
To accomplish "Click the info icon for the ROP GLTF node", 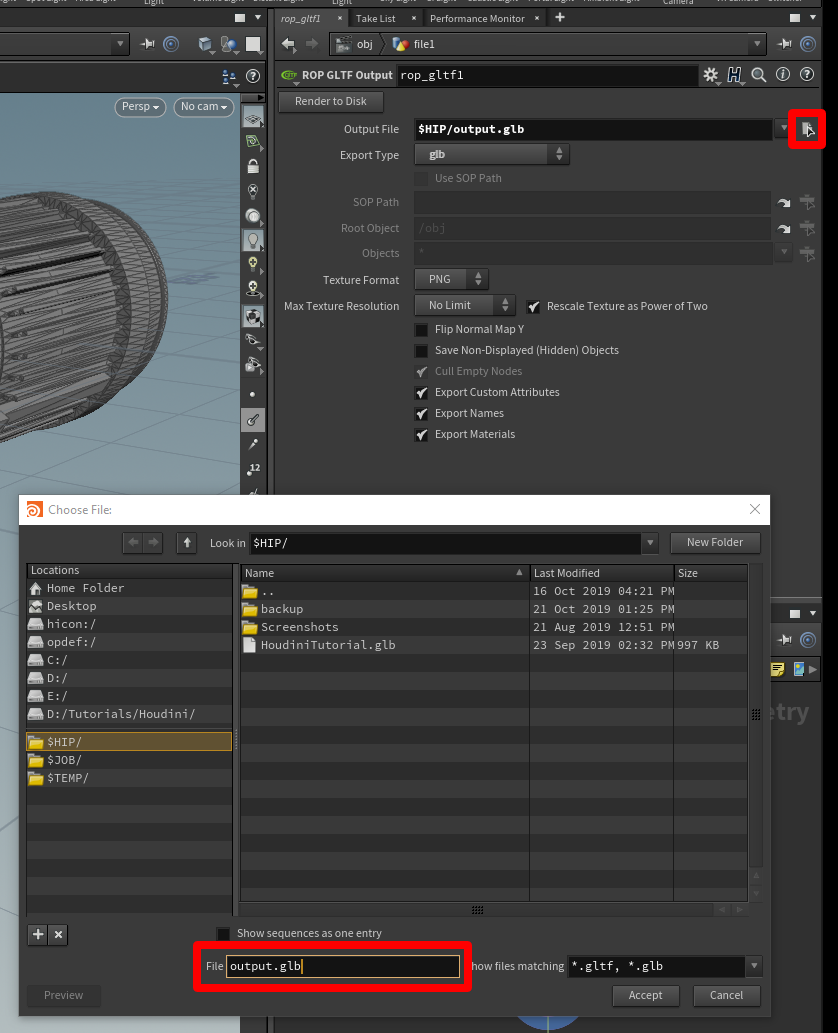I will pos(782,75).
